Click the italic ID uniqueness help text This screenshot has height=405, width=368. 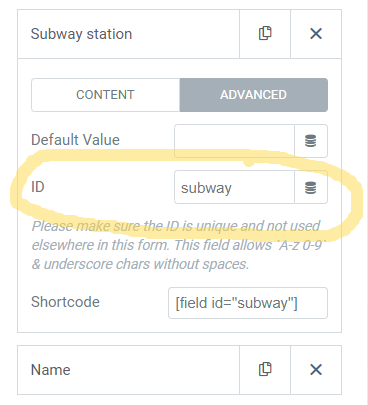[179, 245]
